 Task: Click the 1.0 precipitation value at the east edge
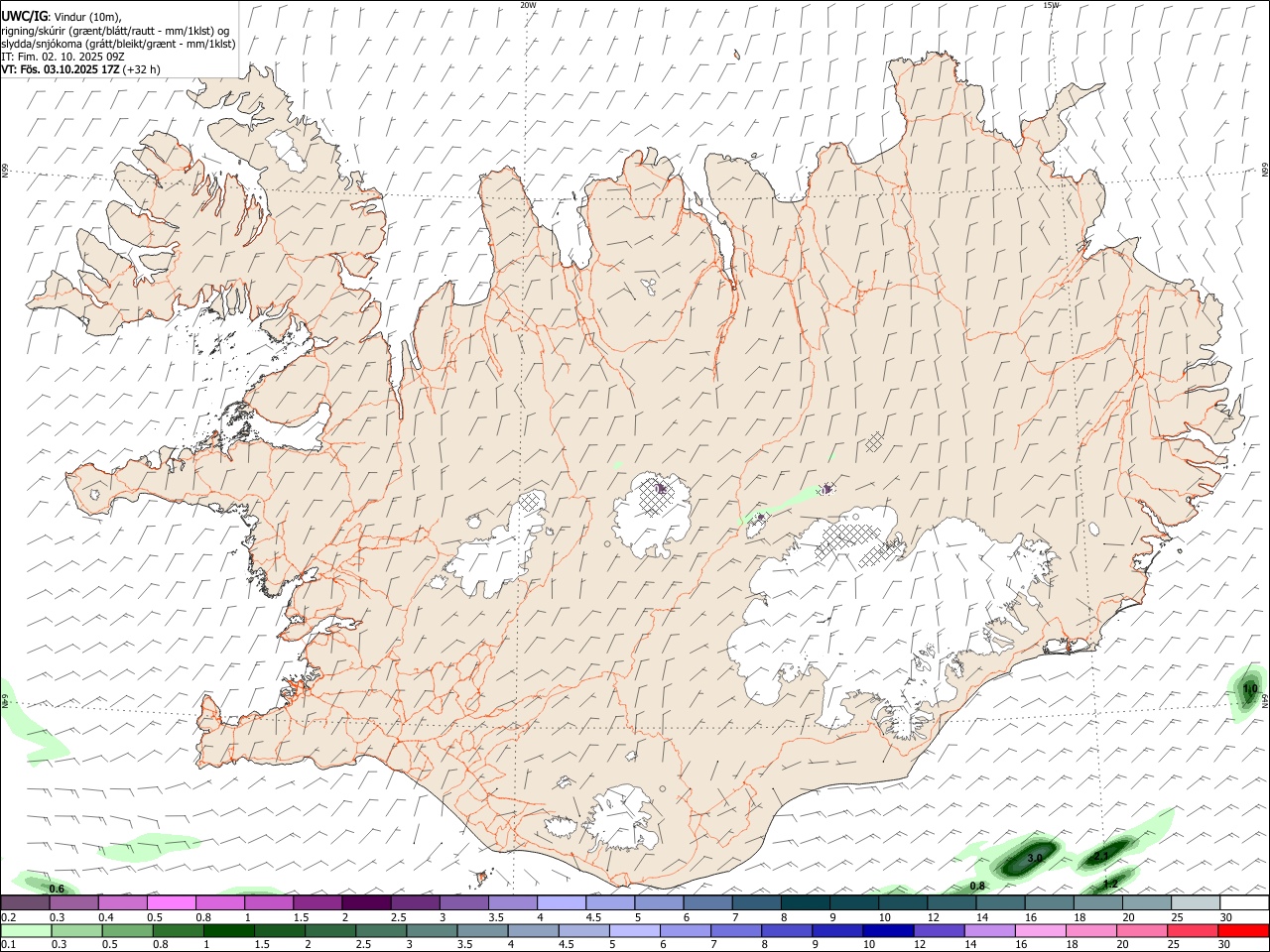click(1250, 688)
